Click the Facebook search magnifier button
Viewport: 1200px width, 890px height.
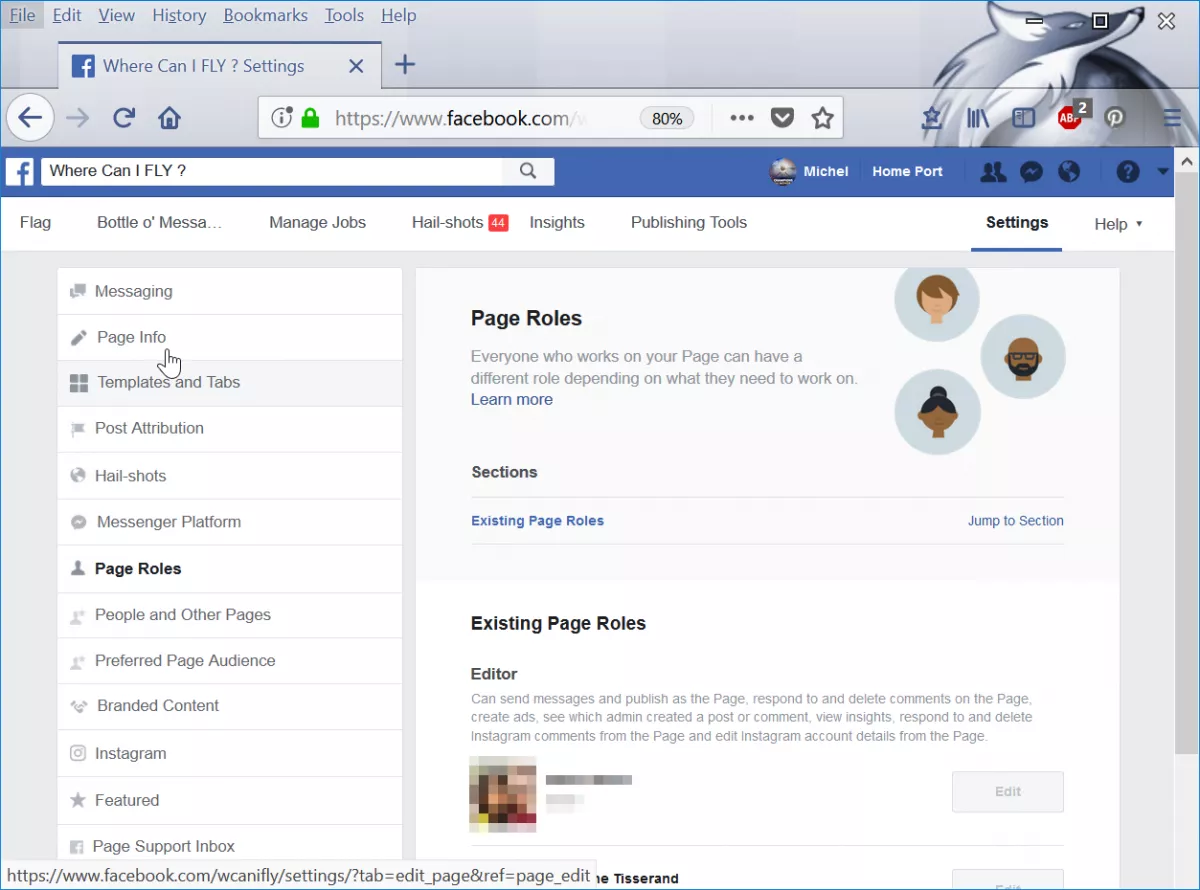528,171
